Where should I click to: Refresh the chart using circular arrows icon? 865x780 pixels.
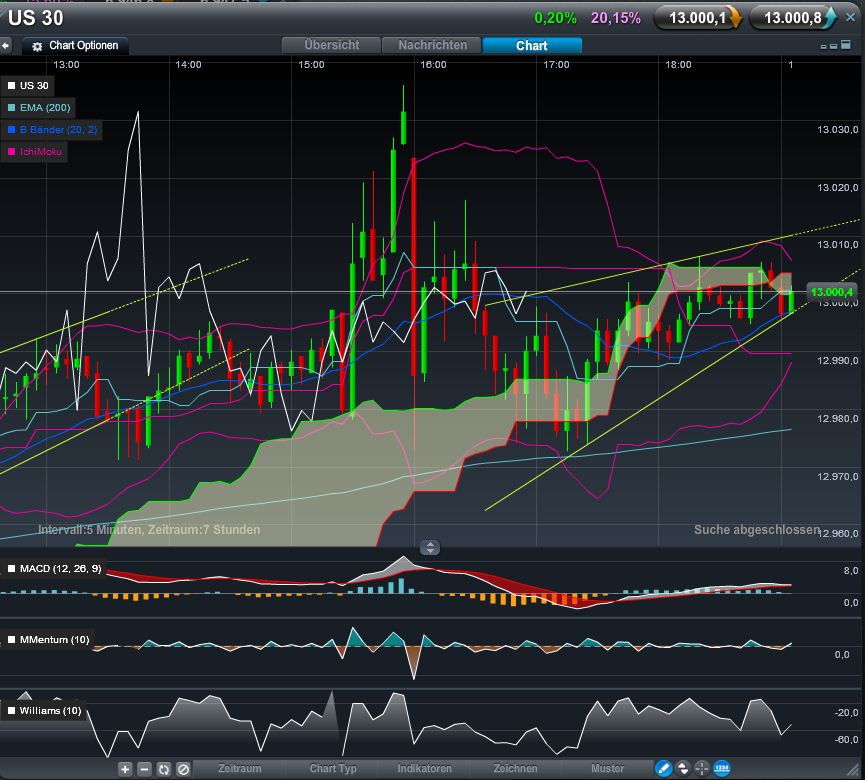[163, 769]
